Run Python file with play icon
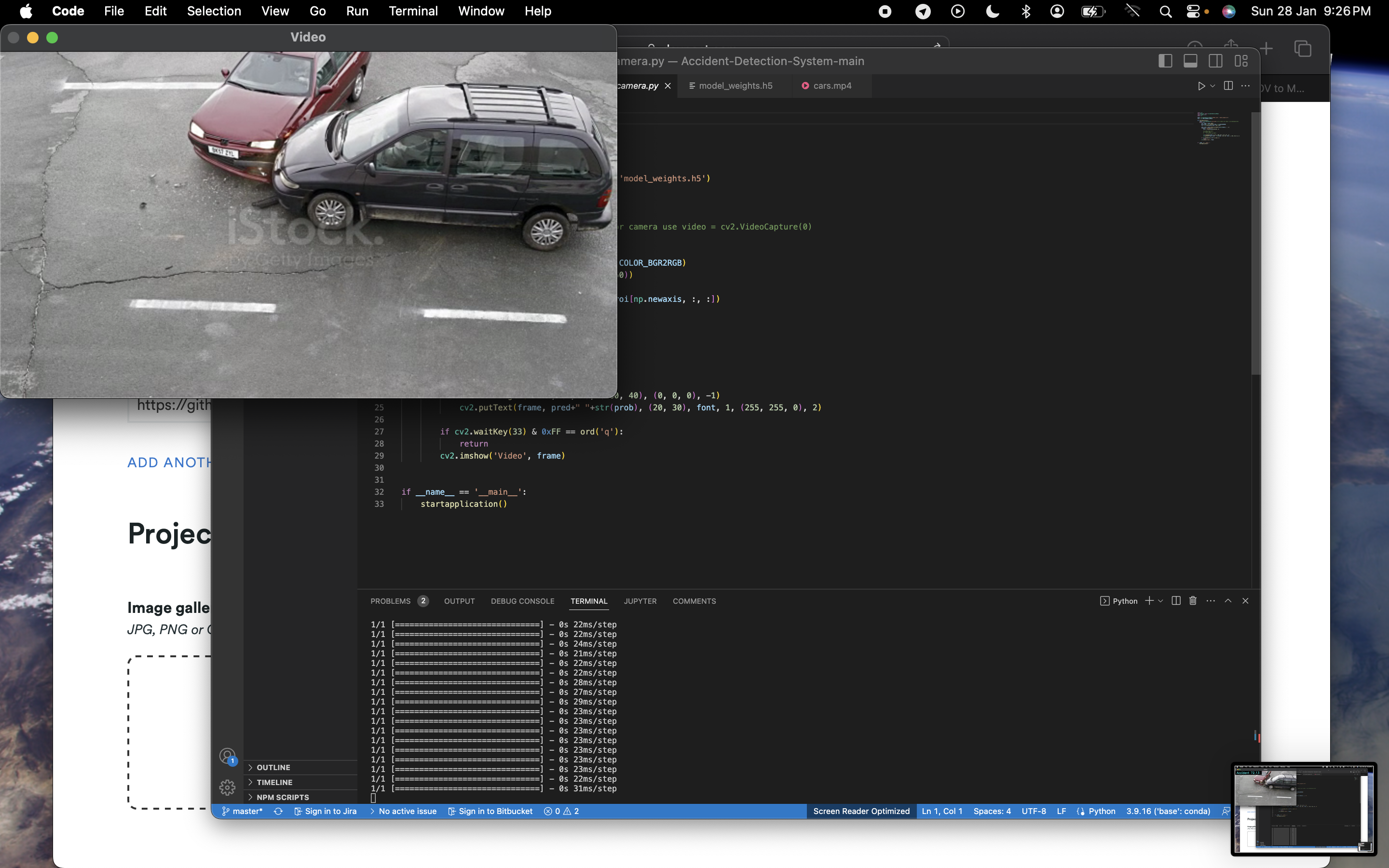 [x=1201, y=85]
